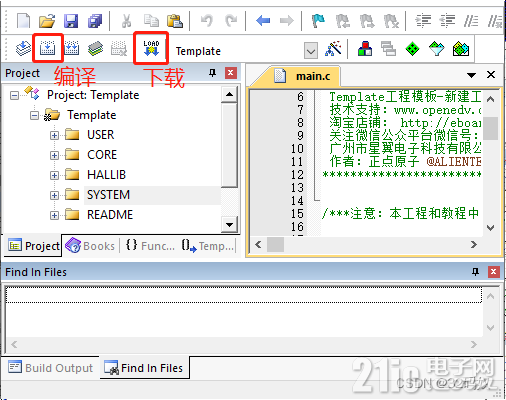Switch to the Books tab

90,246
